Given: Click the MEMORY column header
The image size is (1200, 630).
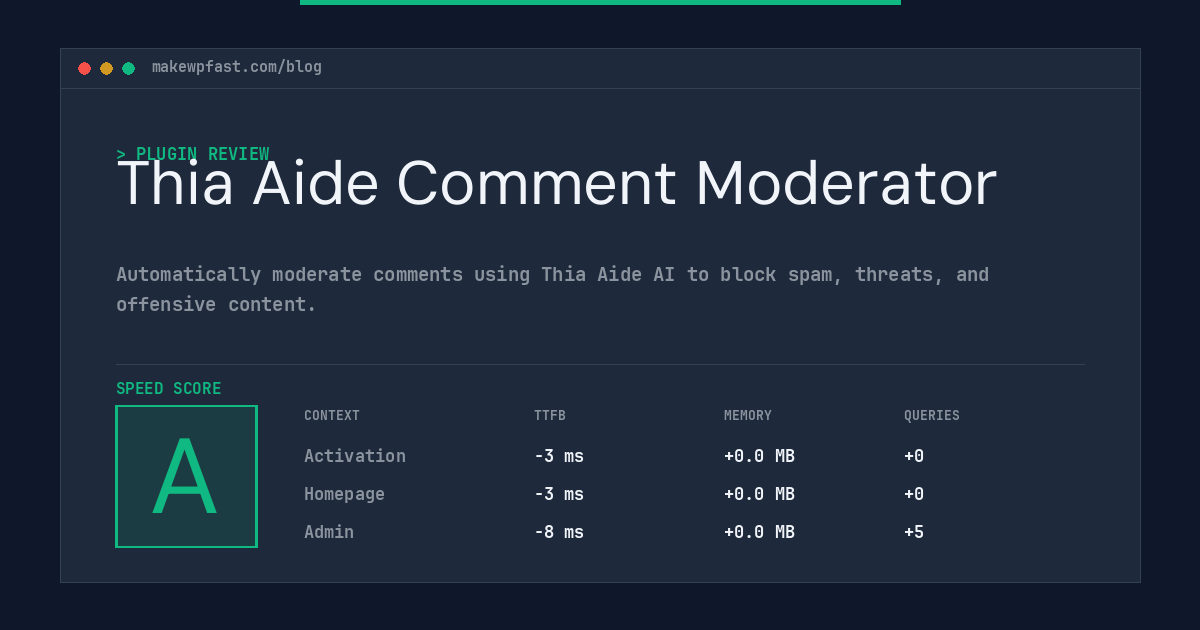Looking at the screenshot, I should 748,416.
